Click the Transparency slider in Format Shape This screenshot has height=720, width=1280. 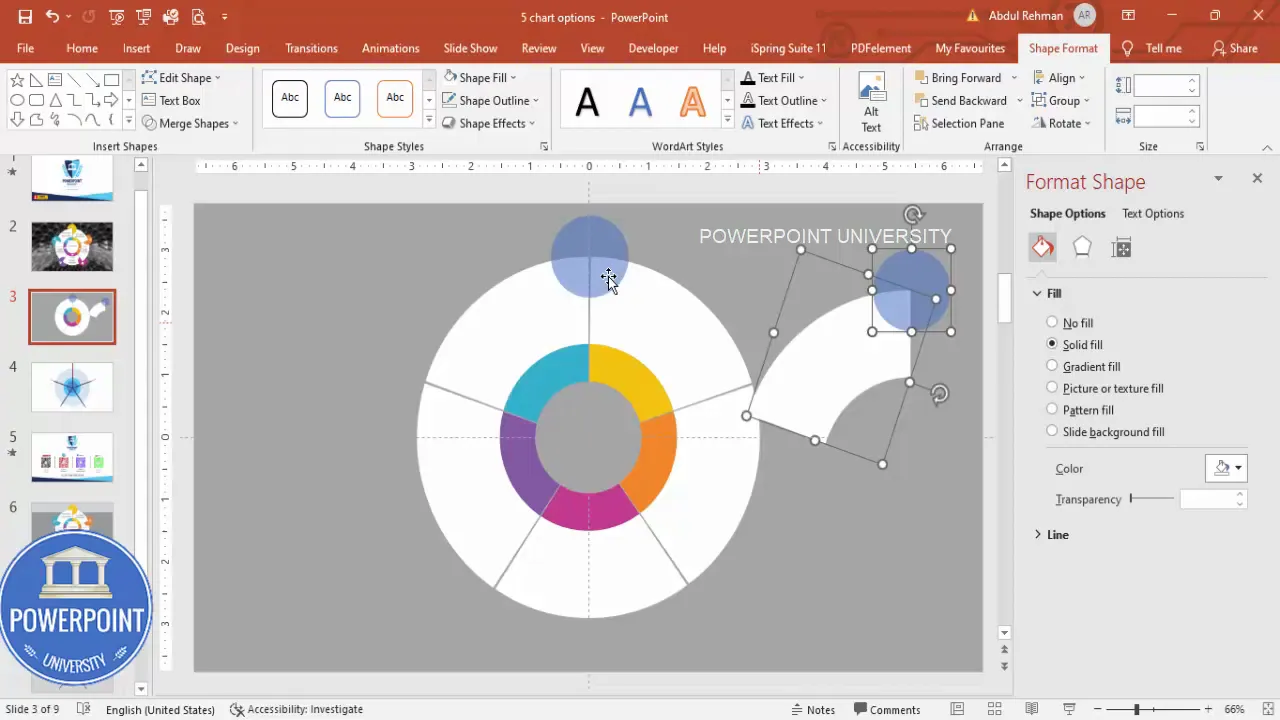coord(1151,498)
